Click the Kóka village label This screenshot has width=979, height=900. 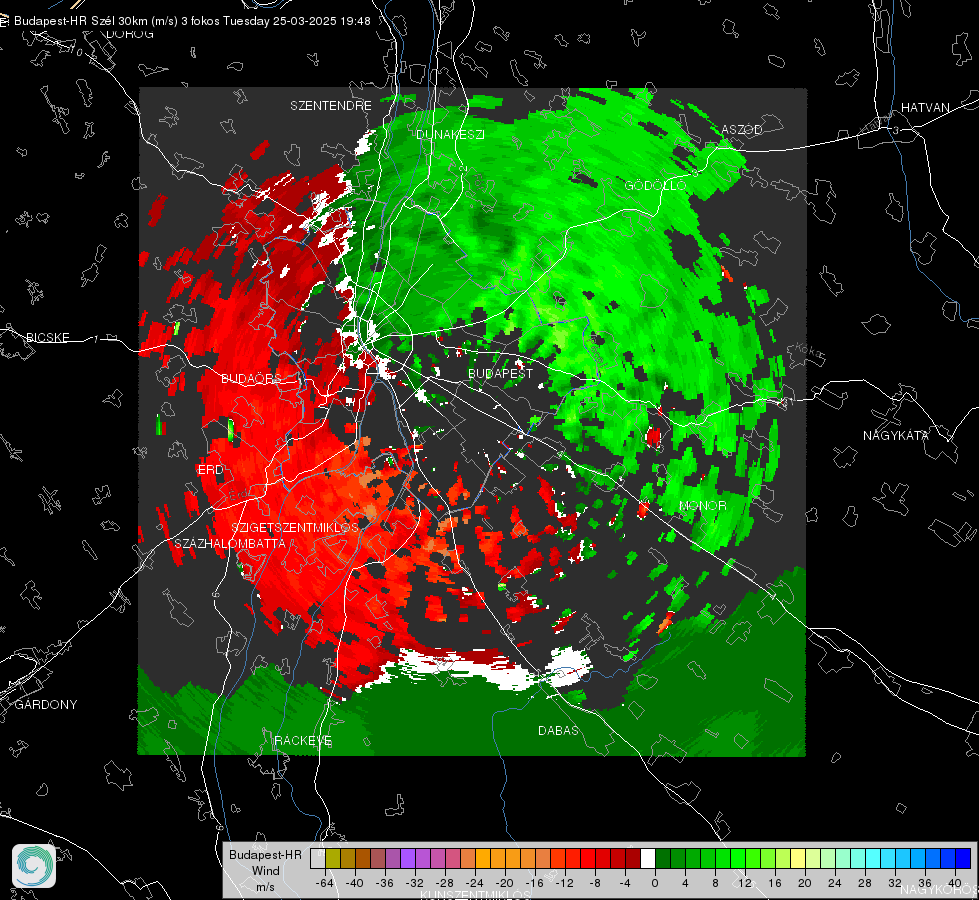coord(810,352)
